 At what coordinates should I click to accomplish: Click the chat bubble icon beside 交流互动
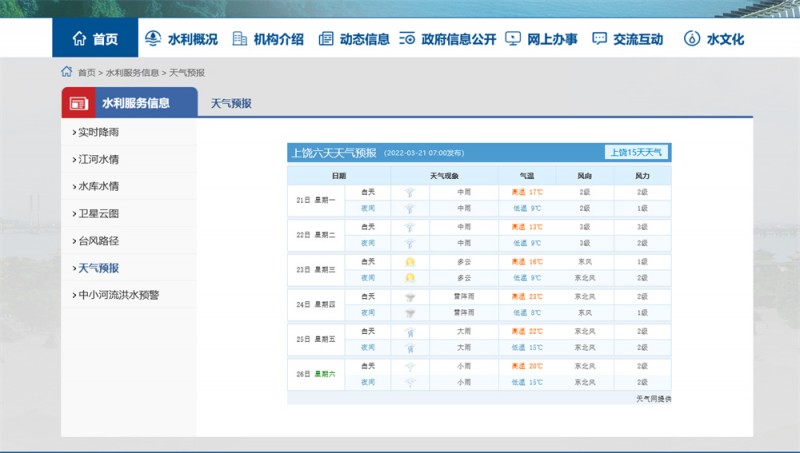(x=599, y=38)
